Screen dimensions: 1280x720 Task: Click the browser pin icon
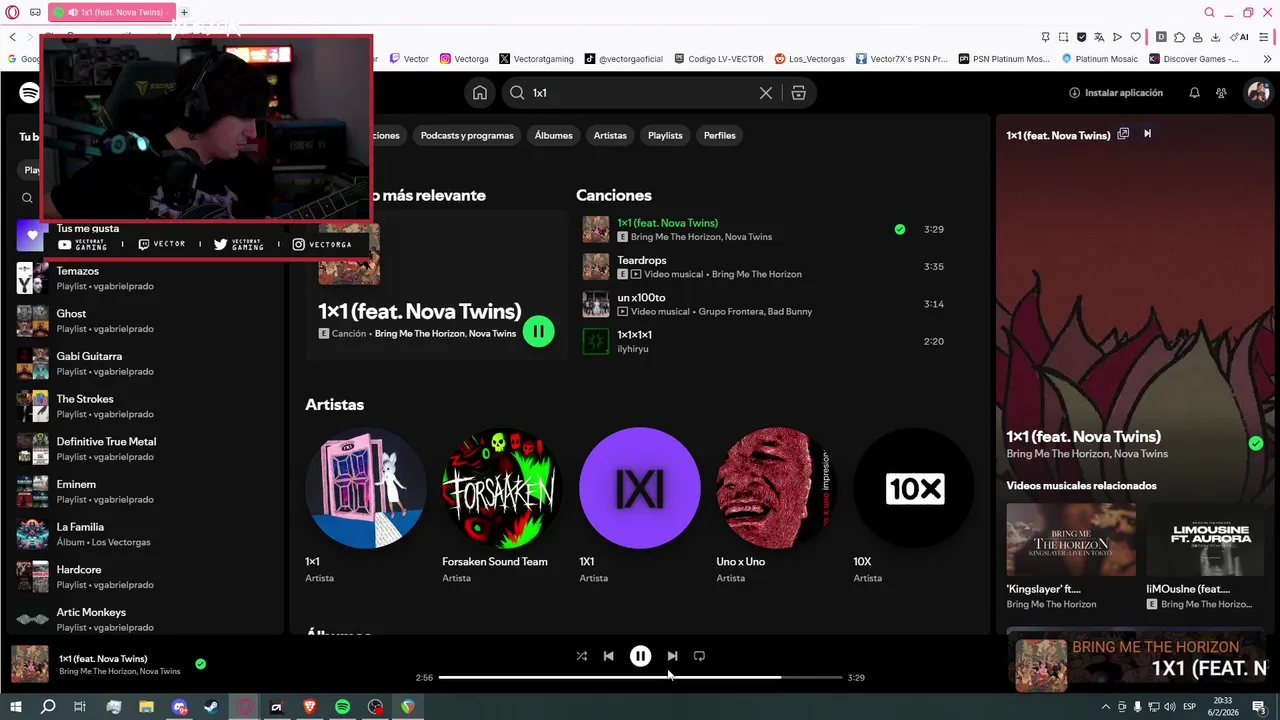coord(1045,37)
